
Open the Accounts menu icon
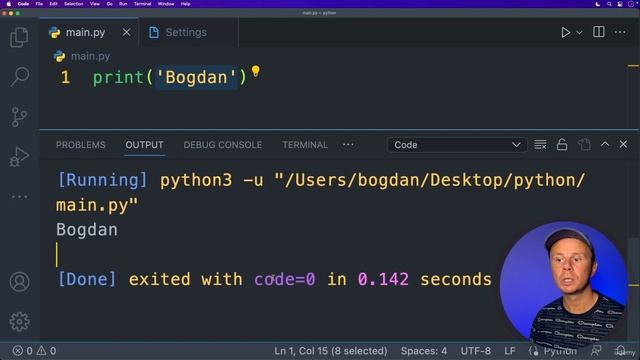coord(19,282)
